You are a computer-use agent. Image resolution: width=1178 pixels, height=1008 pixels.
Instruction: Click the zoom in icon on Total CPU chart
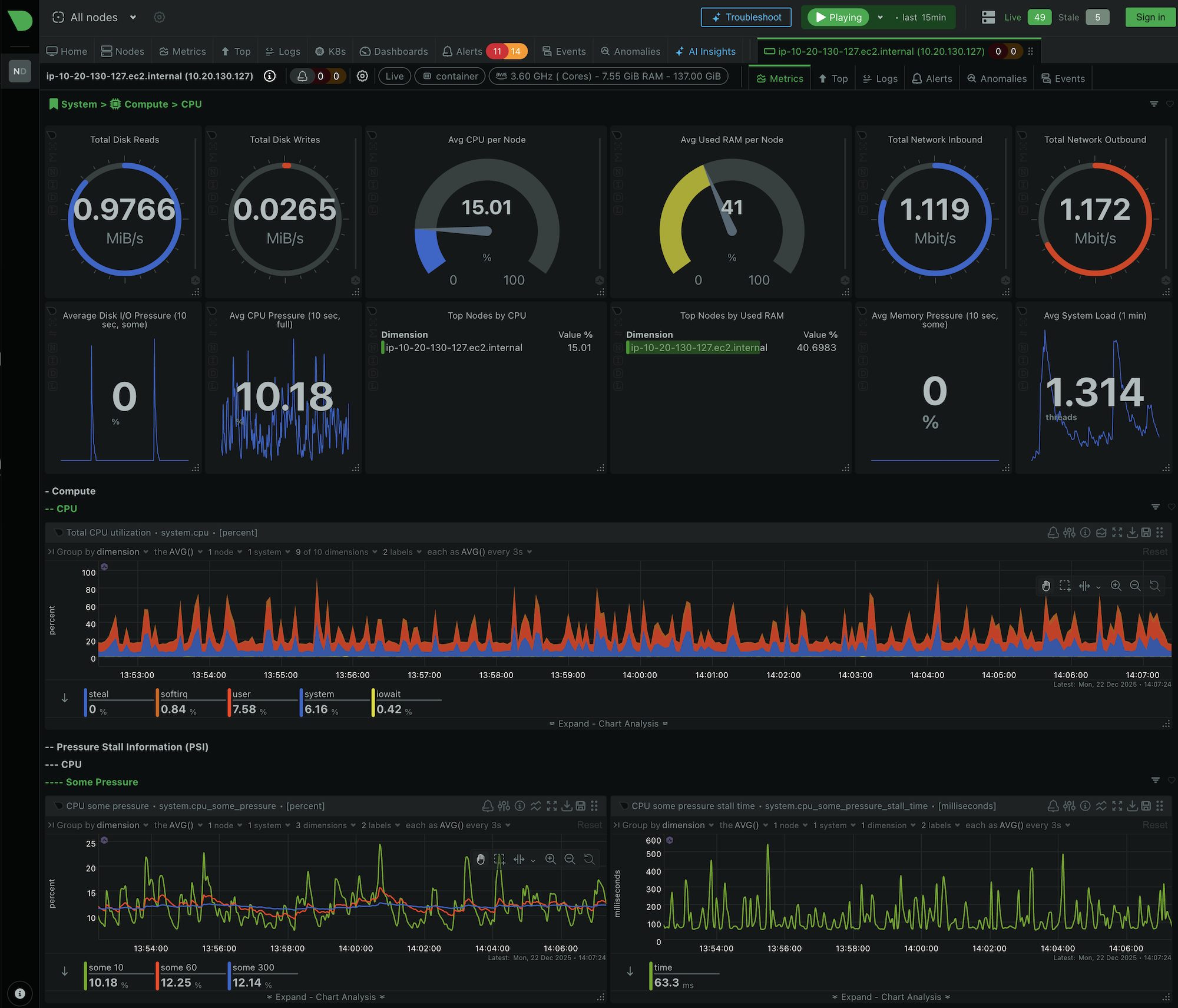[x=1116, y=586]
